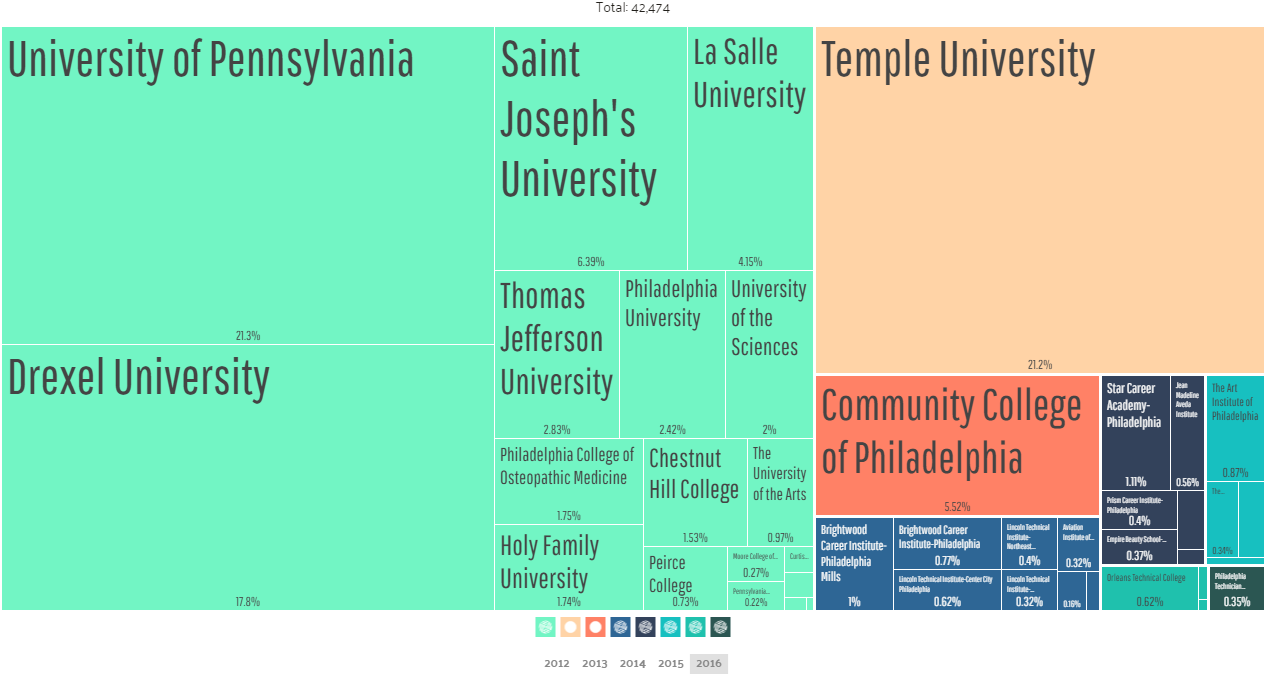This screenshot has height=682, width=1266.
Task: Click the coral red legend icon
Action: (595, 627)
